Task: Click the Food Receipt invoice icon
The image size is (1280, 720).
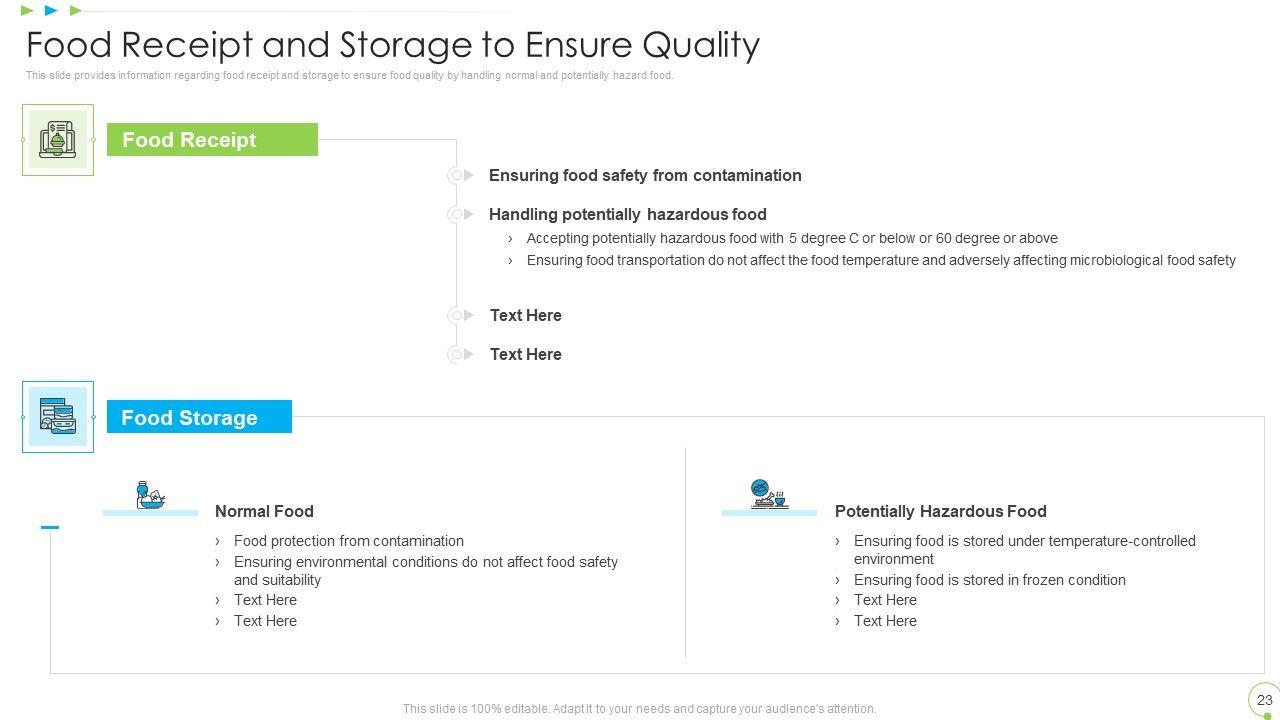Action: click(58, 140)
